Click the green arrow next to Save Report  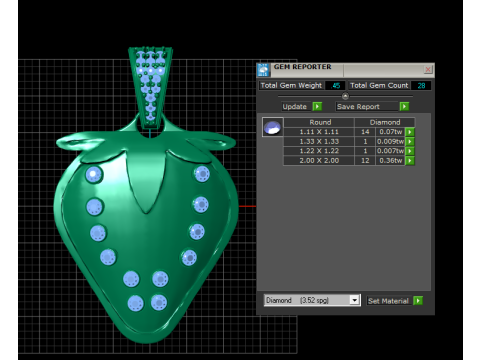(x=404, y=107)
